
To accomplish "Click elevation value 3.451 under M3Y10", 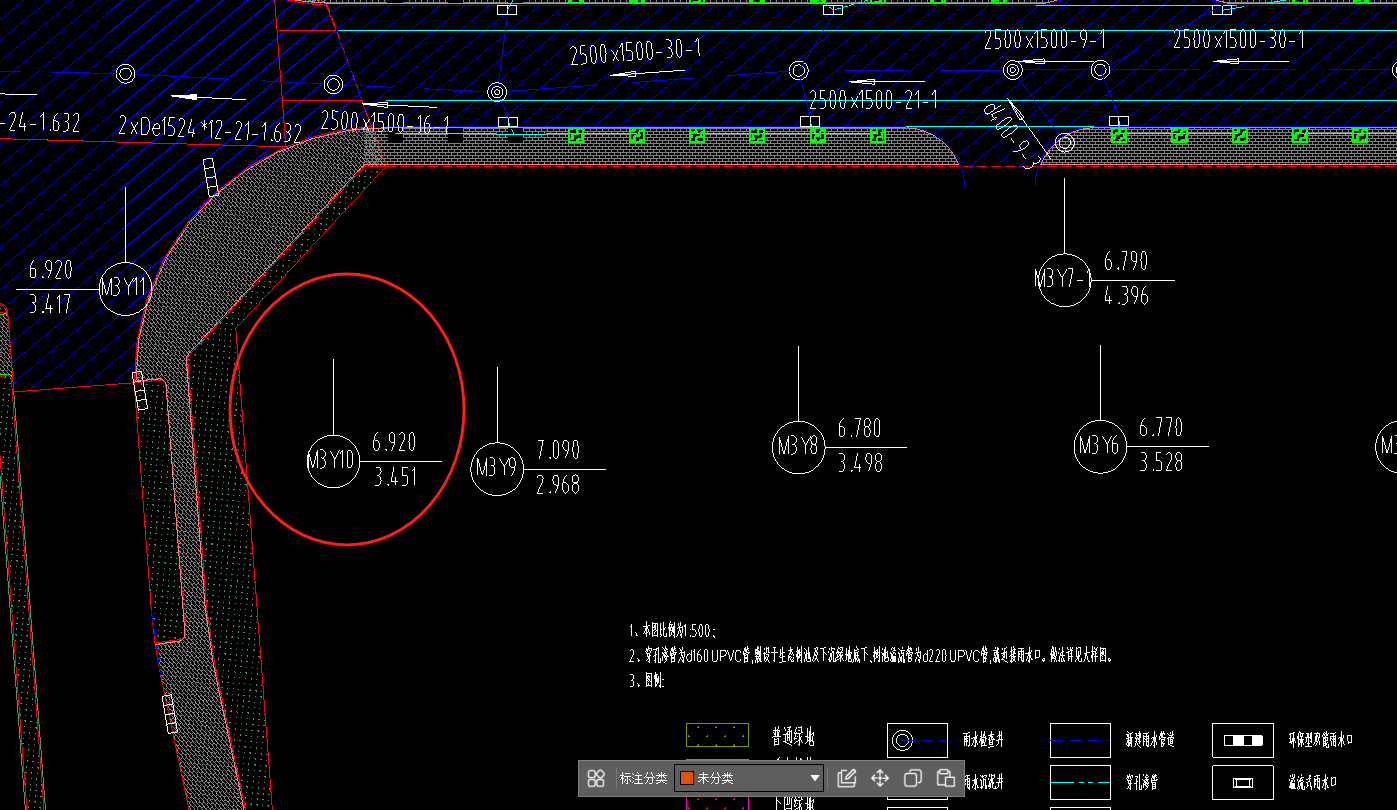I will click(395, 478).
